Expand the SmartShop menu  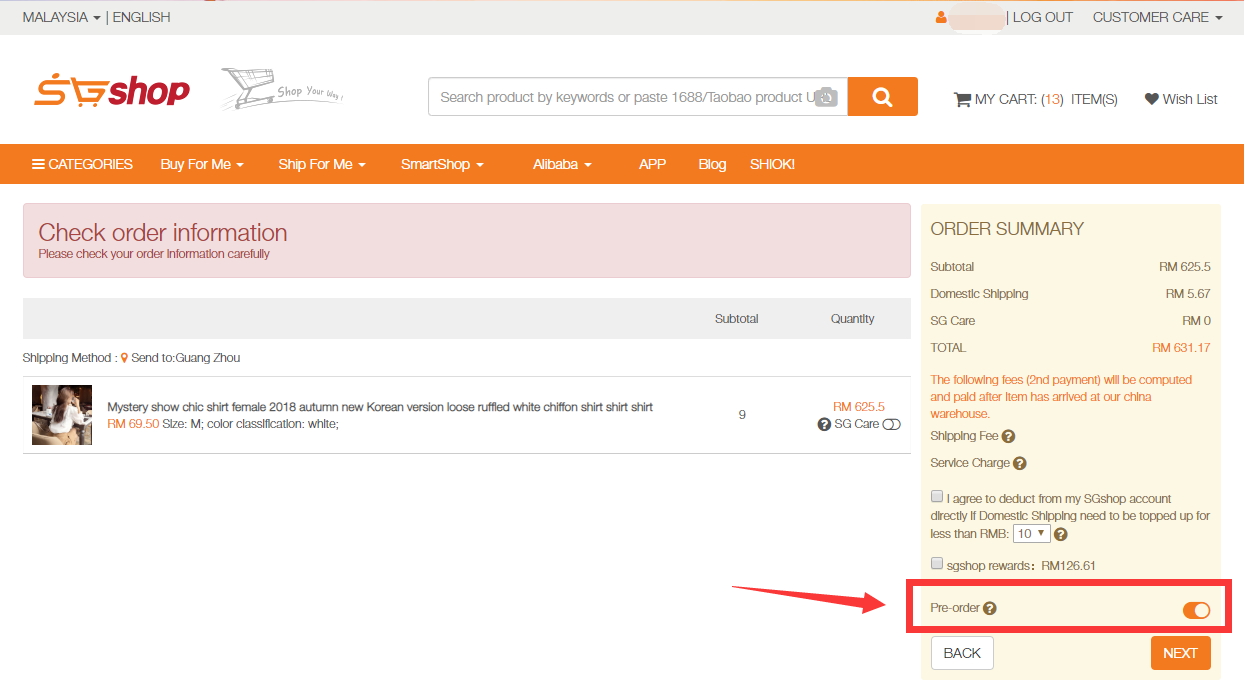pyautogui.click(x=442, y=164)
